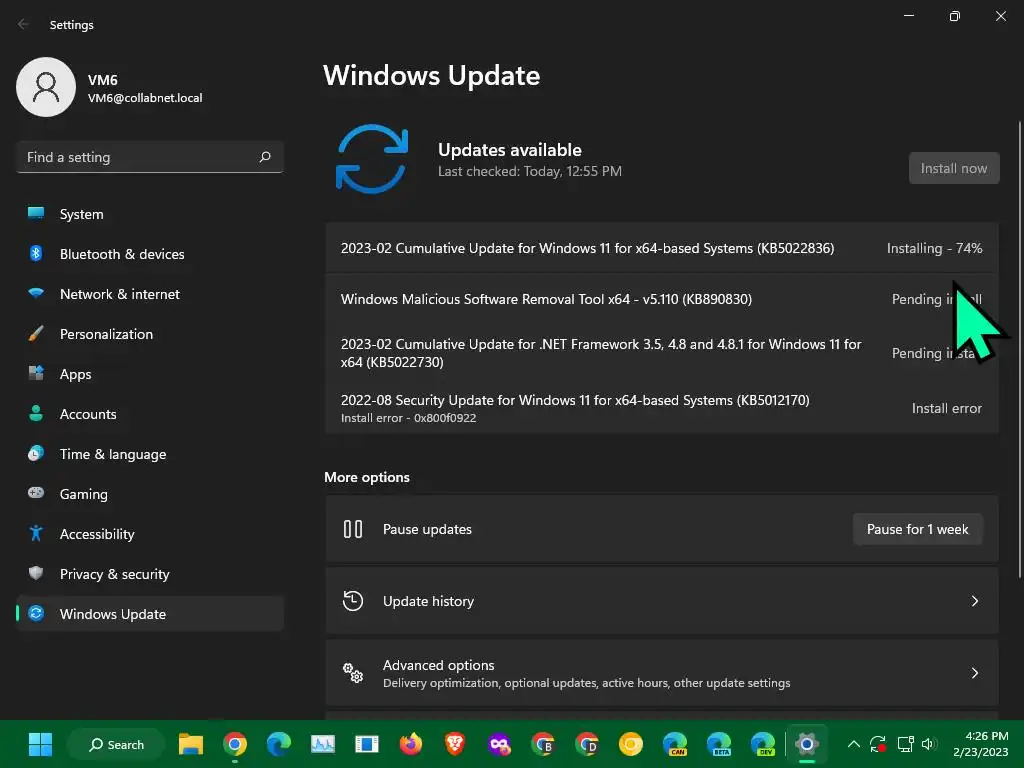Open Advanced options chevron
The width and height of the screenshot is (1024, 768).
pyautogui.click(x=974, y=673)
